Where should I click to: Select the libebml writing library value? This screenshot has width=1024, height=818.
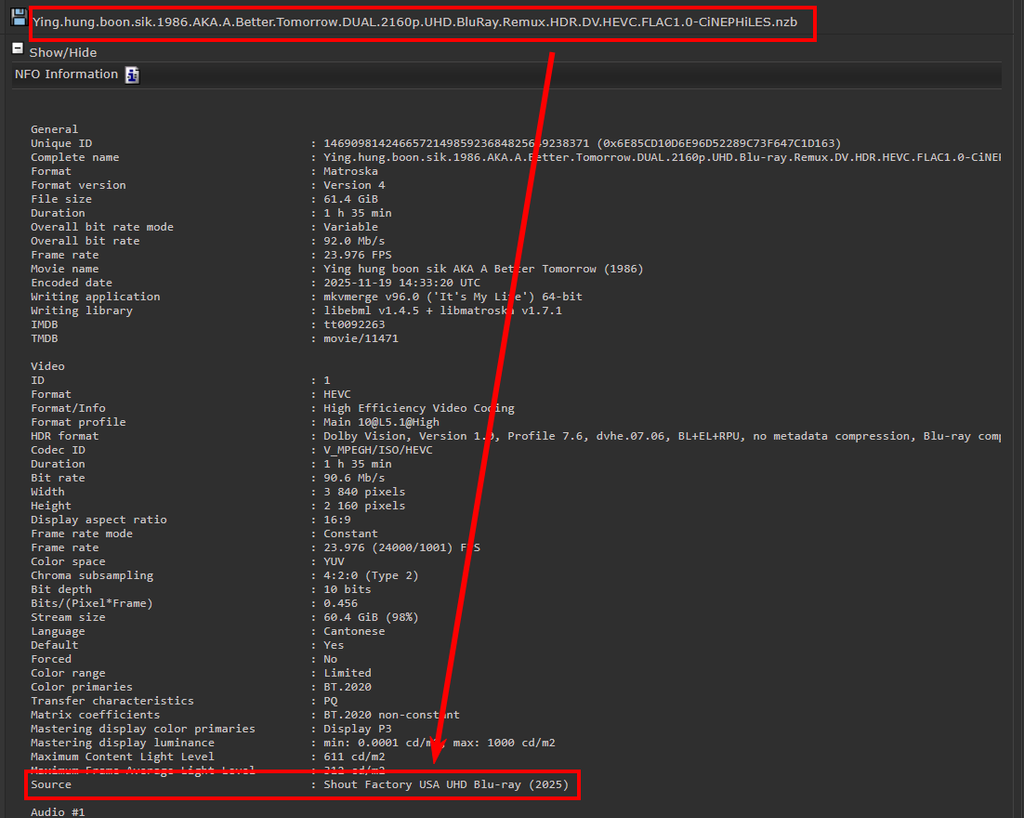tap(443, 311)
